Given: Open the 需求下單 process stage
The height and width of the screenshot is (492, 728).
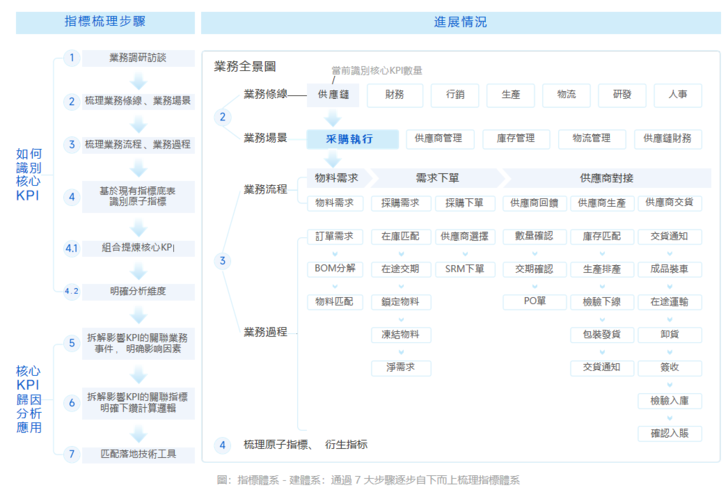Looking at the screenshot, I should click(x=436, y=178).
